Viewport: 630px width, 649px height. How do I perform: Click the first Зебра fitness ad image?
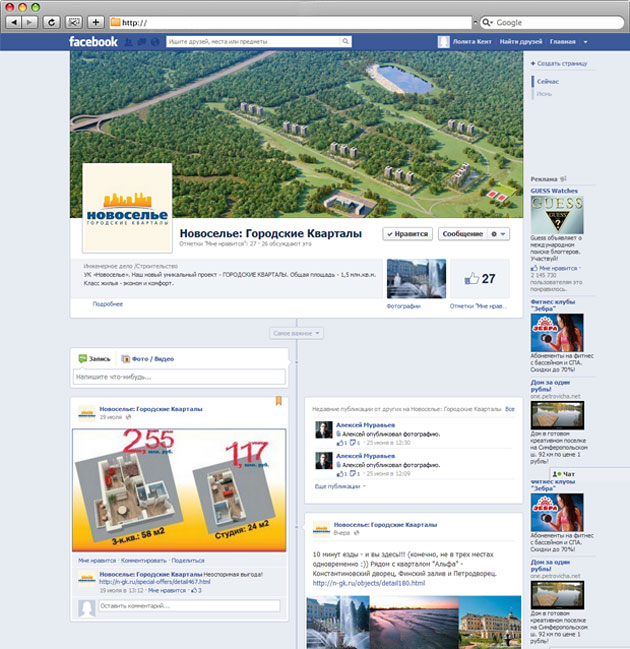(557, 332)
